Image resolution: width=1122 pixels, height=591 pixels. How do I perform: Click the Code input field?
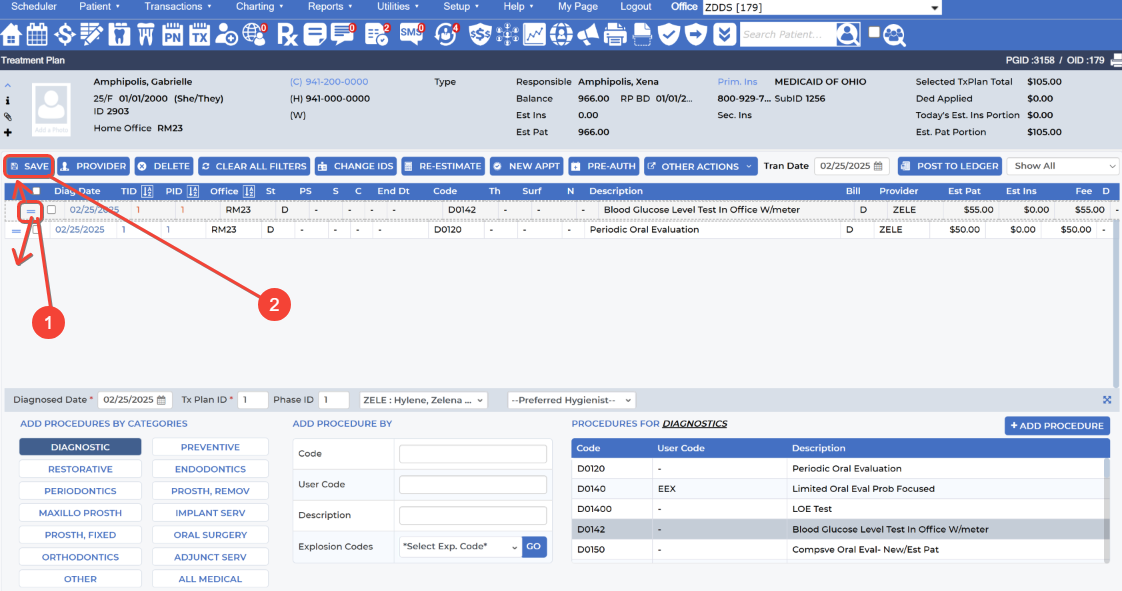click(473, 454)
